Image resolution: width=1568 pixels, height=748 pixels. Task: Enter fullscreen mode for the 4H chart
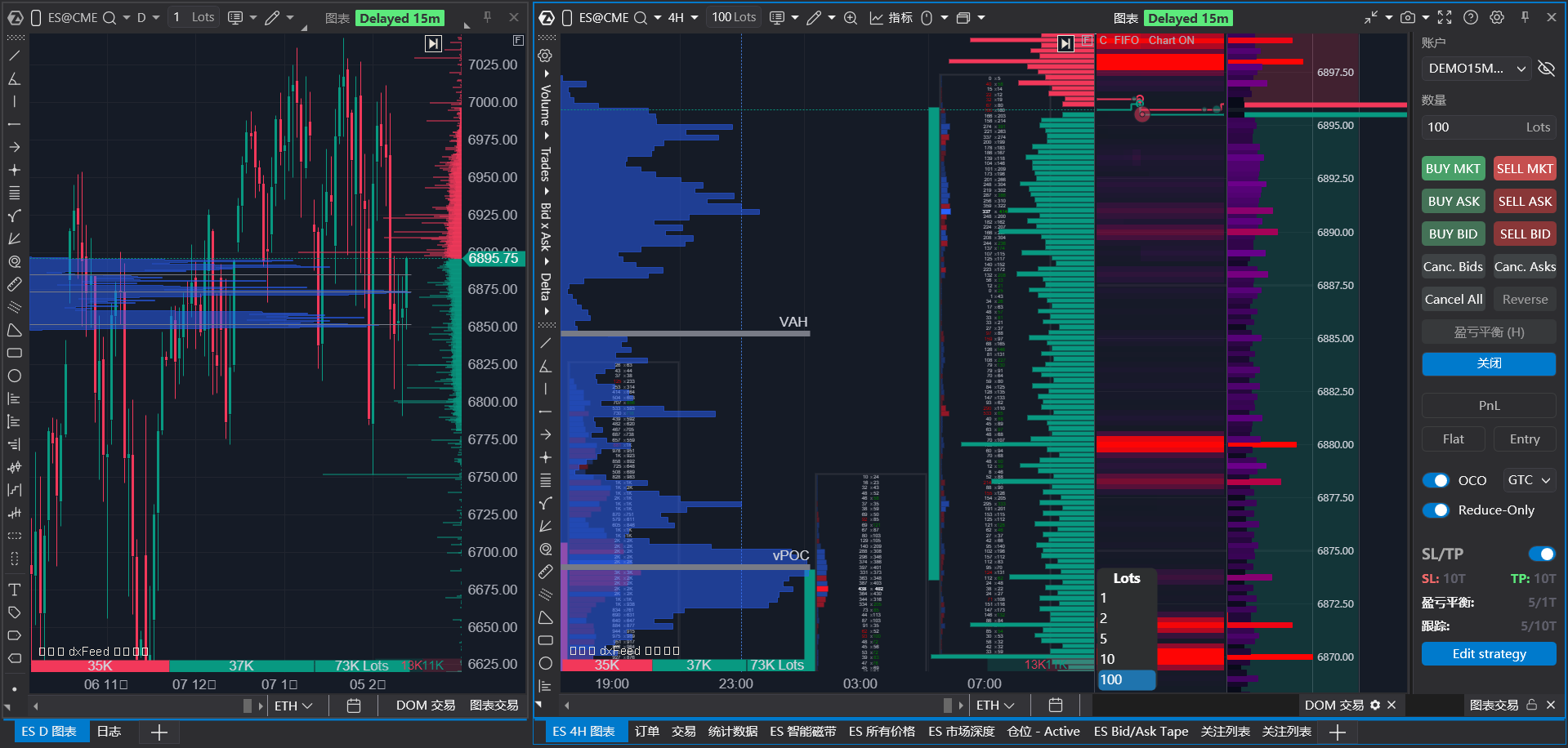(1445, 17)
